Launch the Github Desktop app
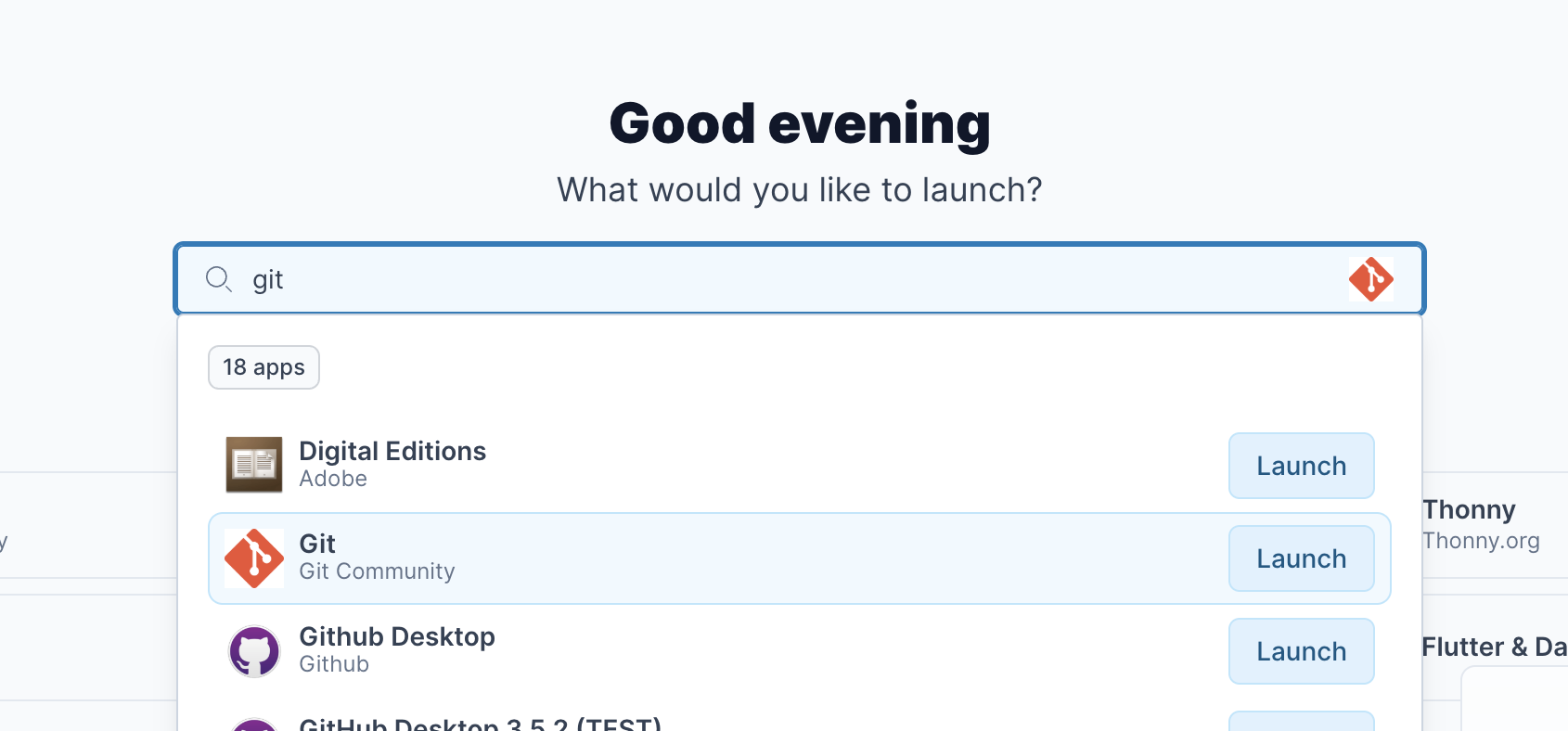1568x731 pixels. [1301, 651]
